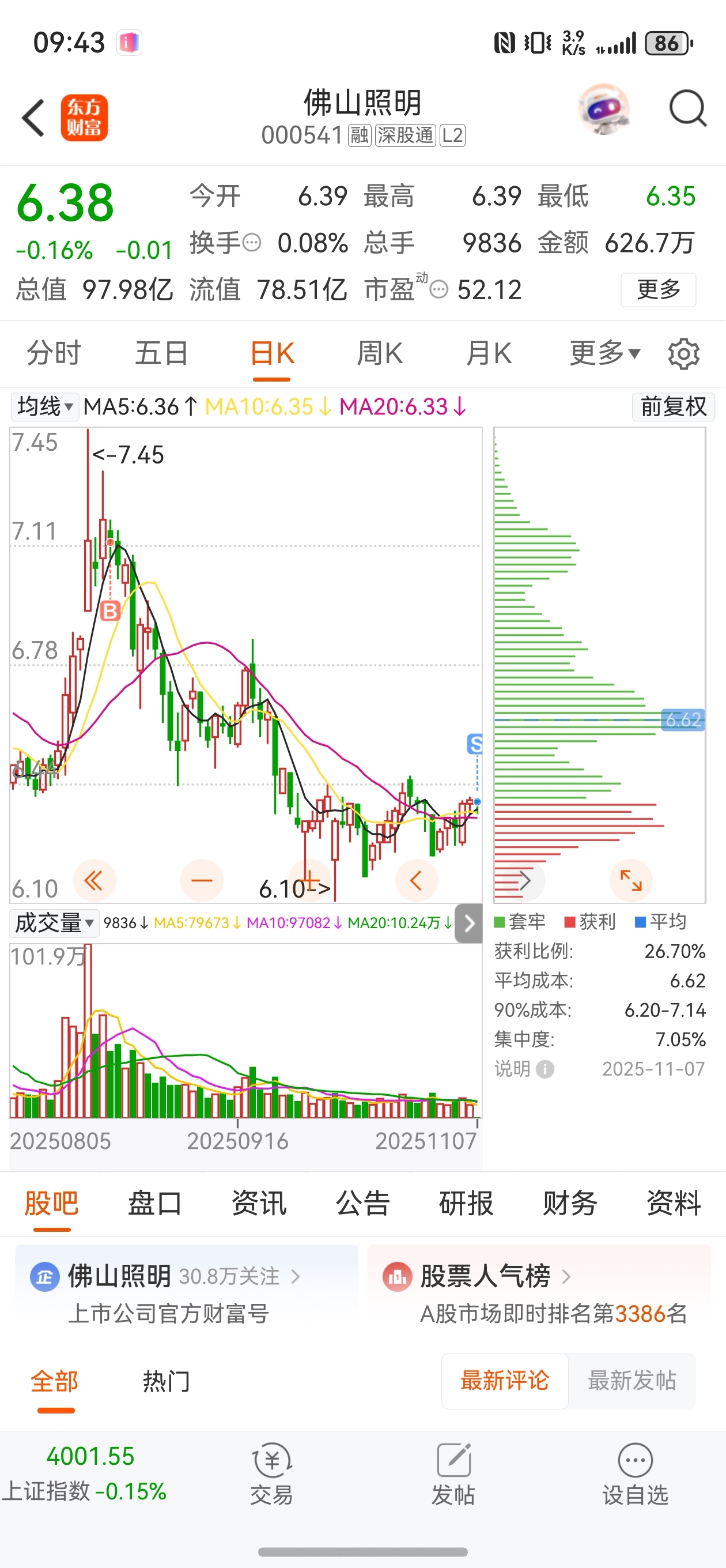726x1568 pixels.
Task: Switch to the 分时 chart tab
Action: [x=54, y=353]
